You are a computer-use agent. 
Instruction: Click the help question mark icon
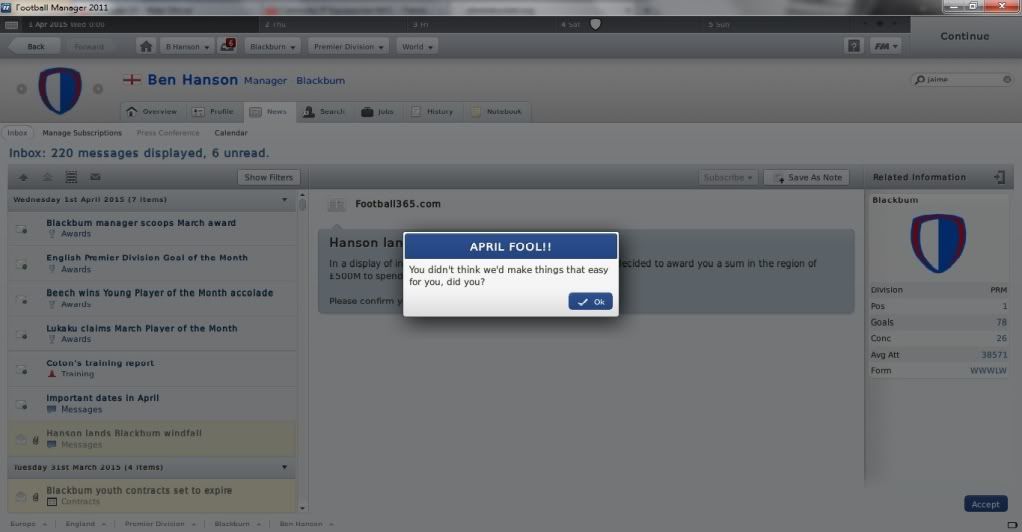click(853, 46)
